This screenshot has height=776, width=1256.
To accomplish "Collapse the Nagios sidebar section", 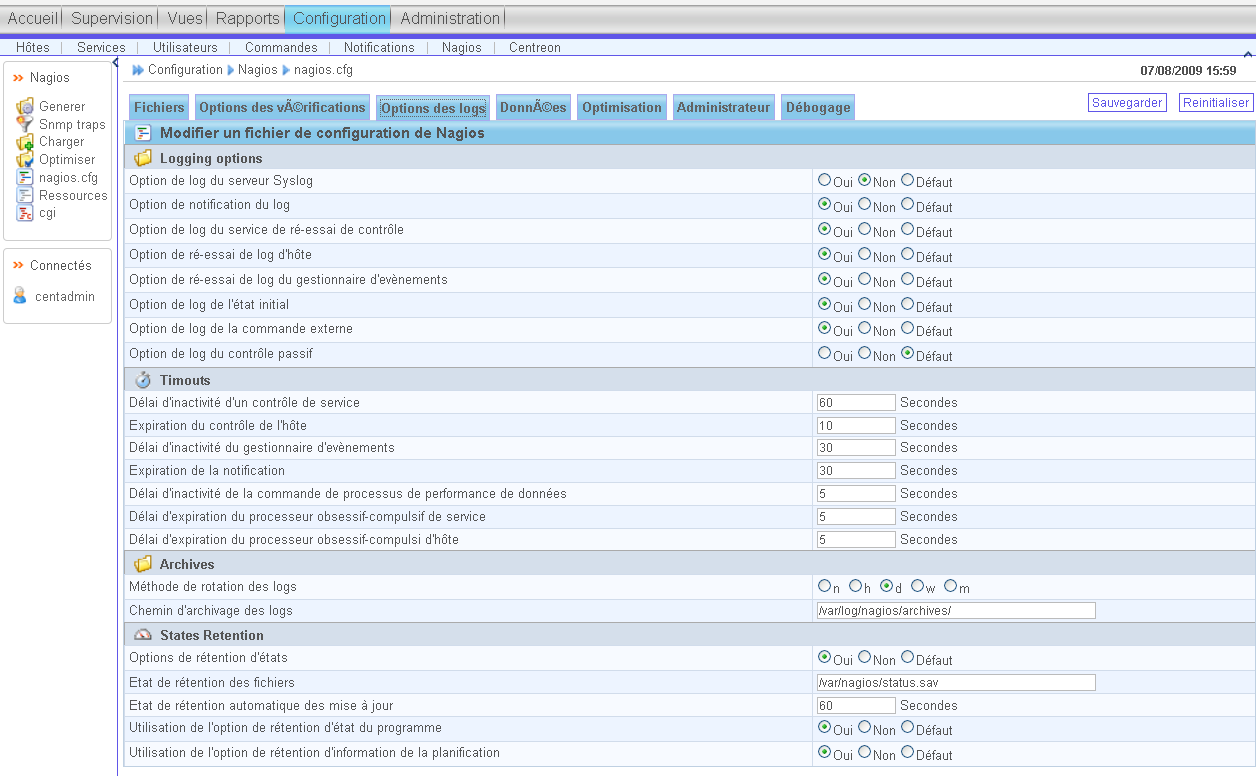I will point(18,78).
